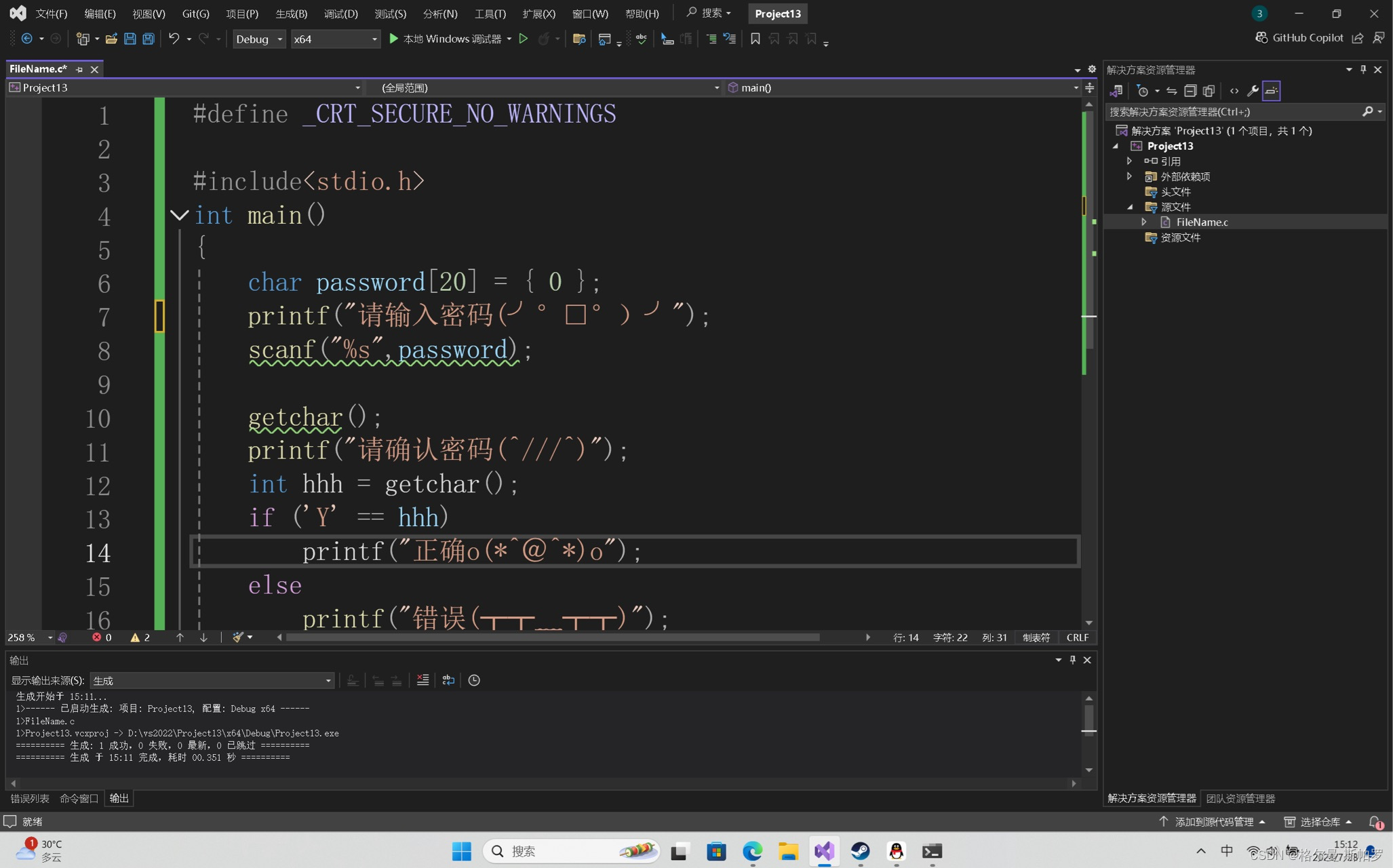
Task: Toggle the pin on the FileName.c tab
Action: coord(79,69)
